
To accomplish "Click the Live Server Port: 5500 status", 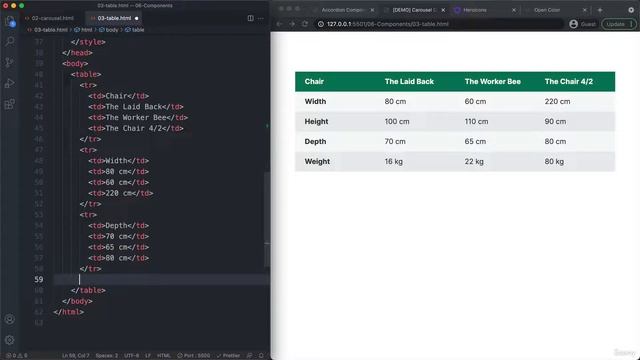I will tap(193, 356).
